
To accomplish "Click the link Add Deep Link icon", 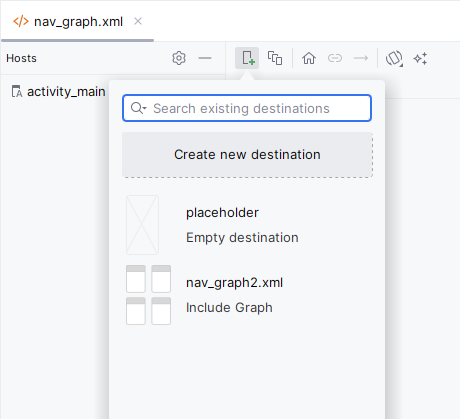I will (335, 58).
